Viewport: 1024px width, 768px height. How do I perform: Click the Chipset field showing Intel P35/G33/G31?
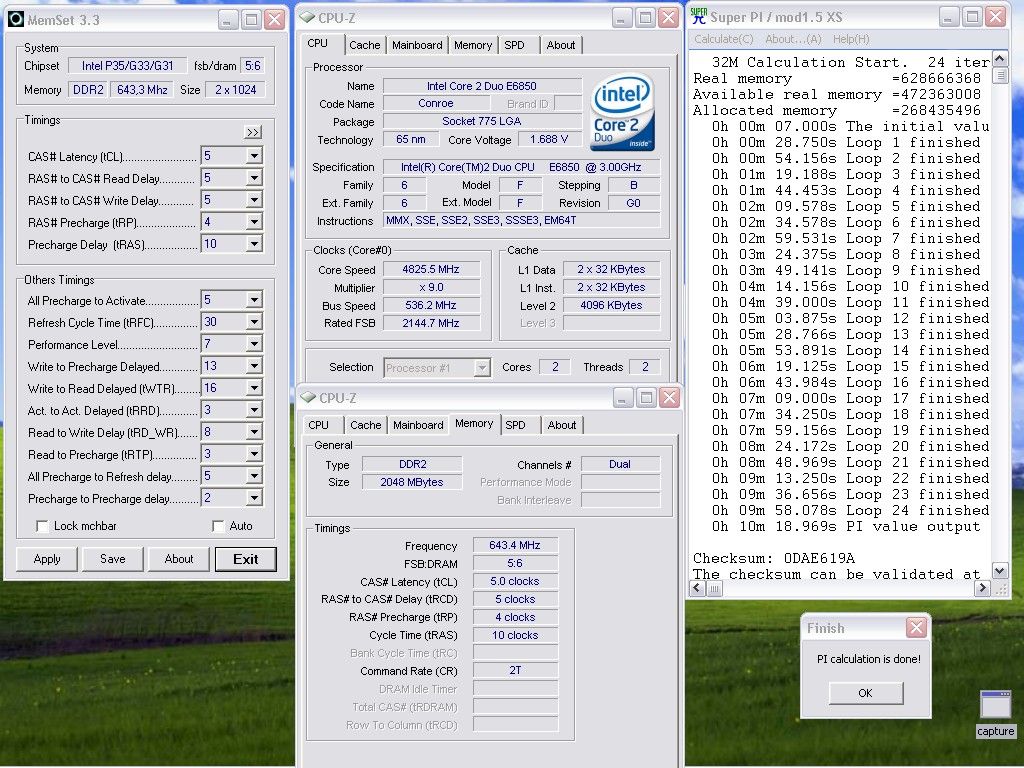click(x=128, y=66)
